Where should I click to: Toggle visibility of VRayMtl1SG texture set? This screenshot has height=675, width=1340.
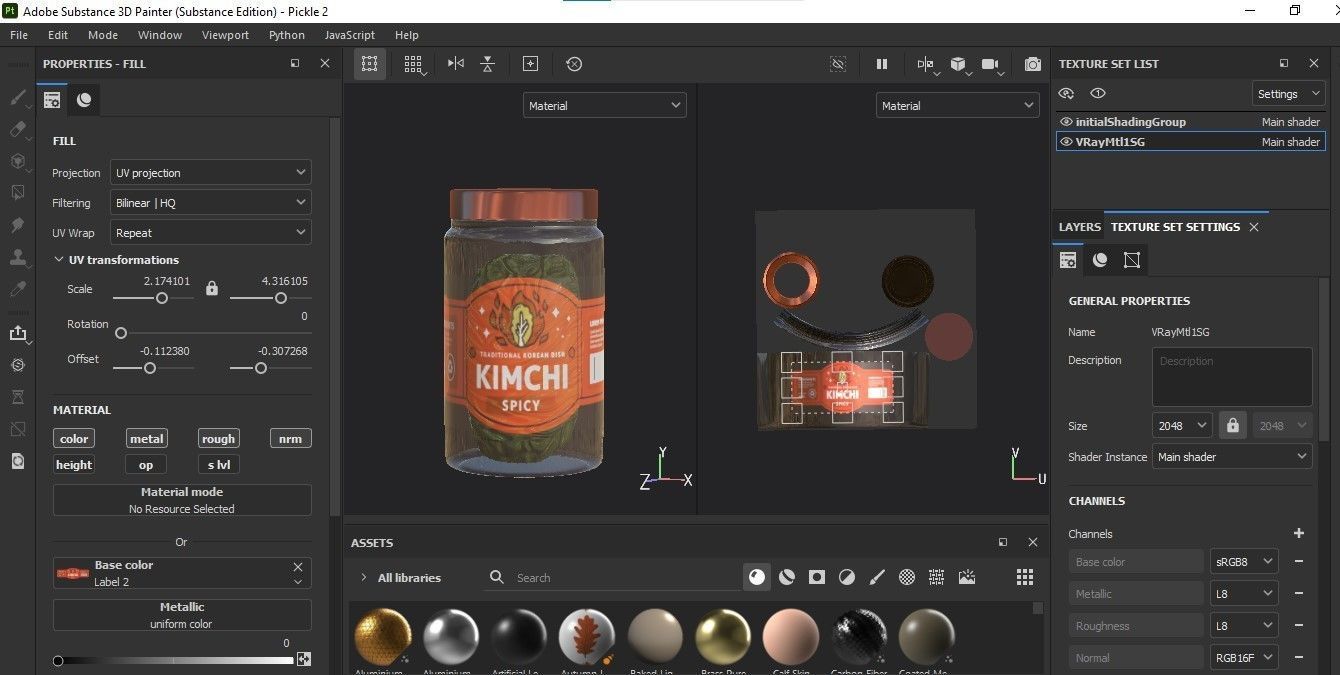1066,142
